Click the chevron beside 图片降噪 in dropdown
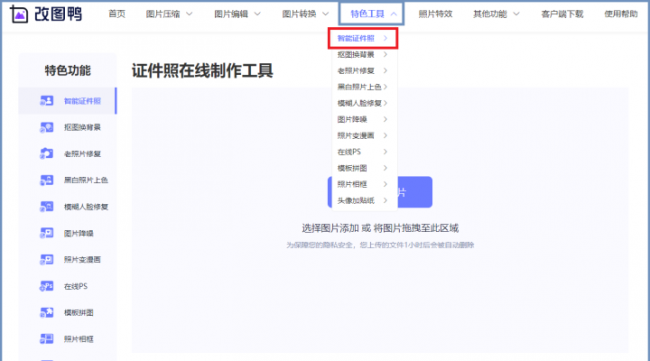650x361 pixels. click(x=386, y=119)
